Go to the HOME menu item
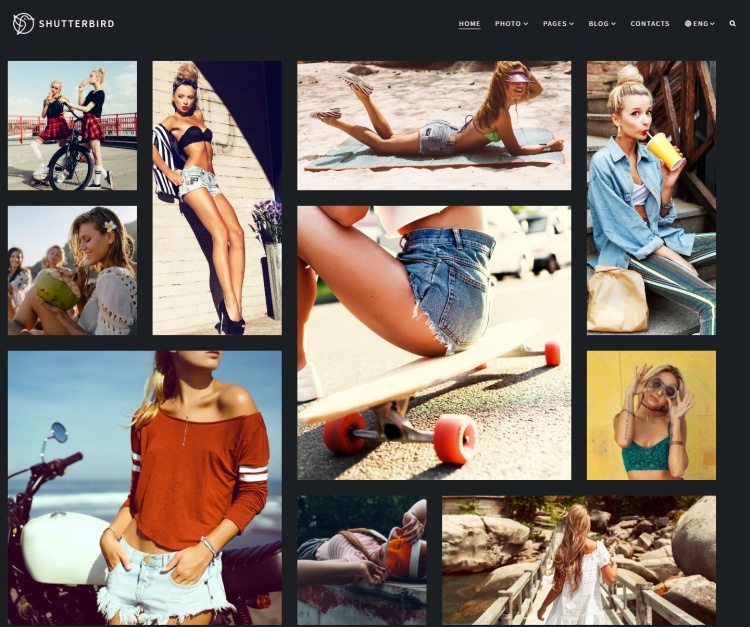Image resolution: width=750 pixels, height=627 pixels. (x=469, y=23)
